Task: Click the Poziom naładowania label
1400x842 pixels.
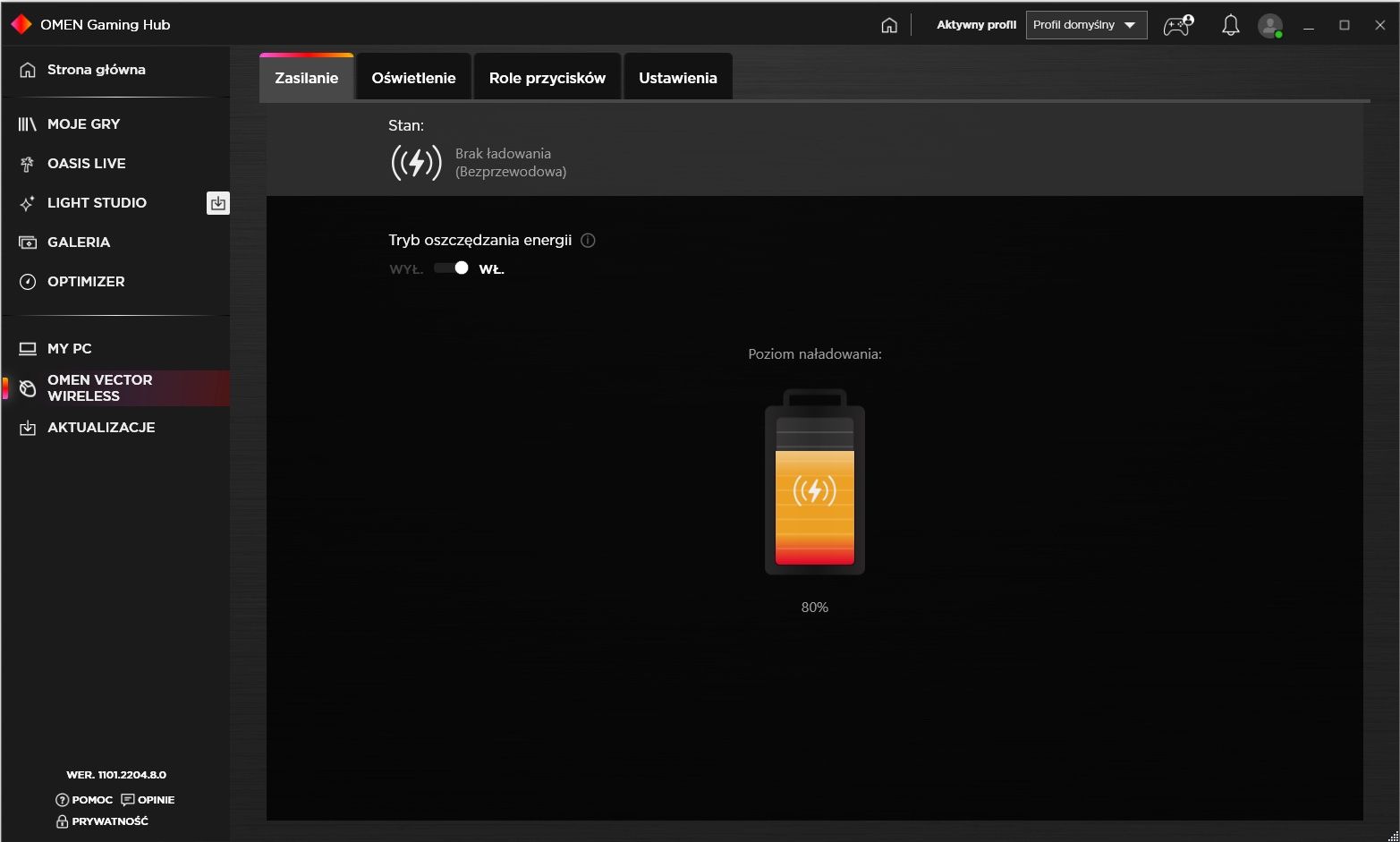Action: 815,354
